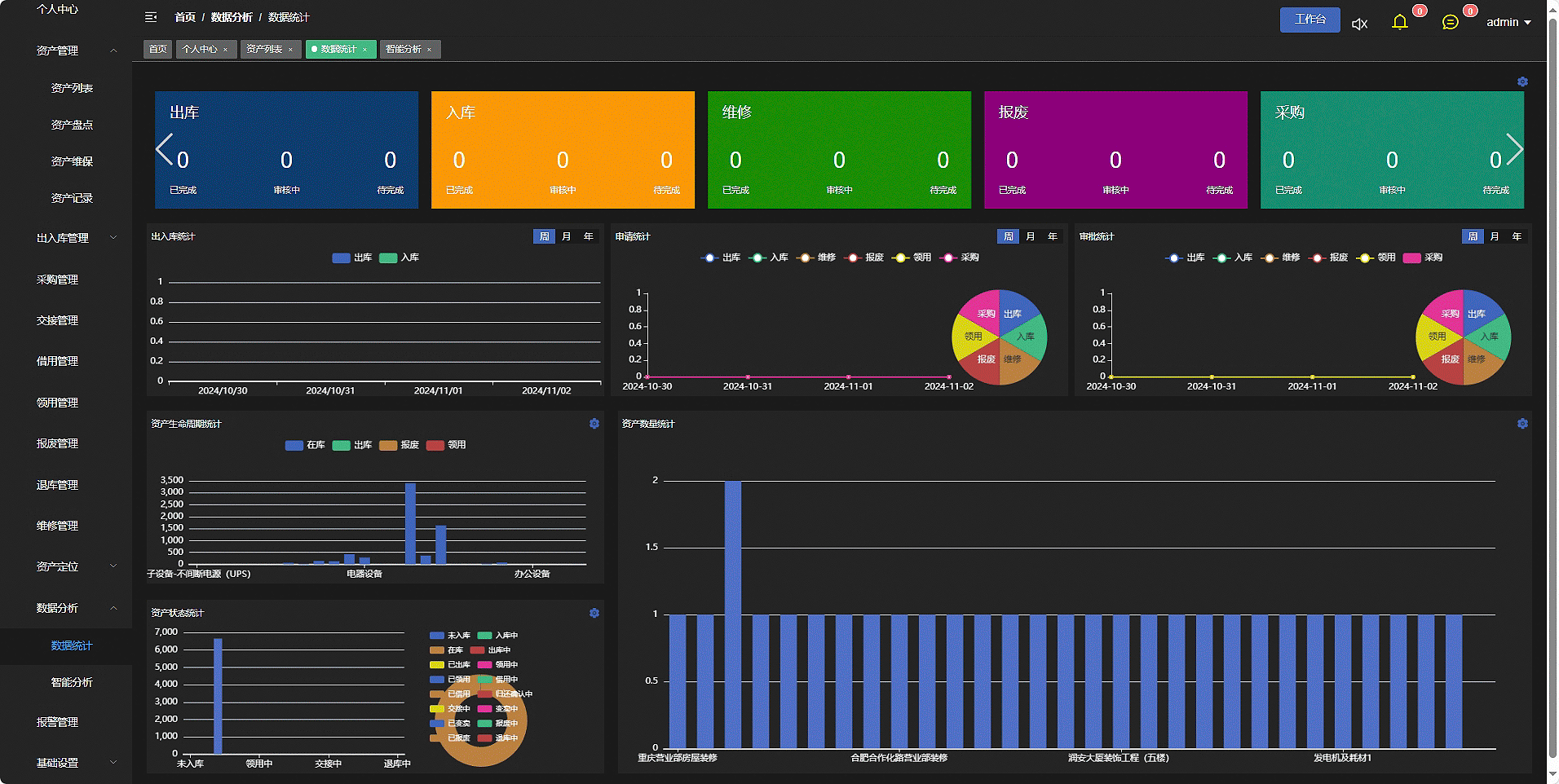Open the orange 入库 summary card
Image resolution: width=1559 pixels, height=784 pixels.
pyautogui.click(x=563, y=150)
